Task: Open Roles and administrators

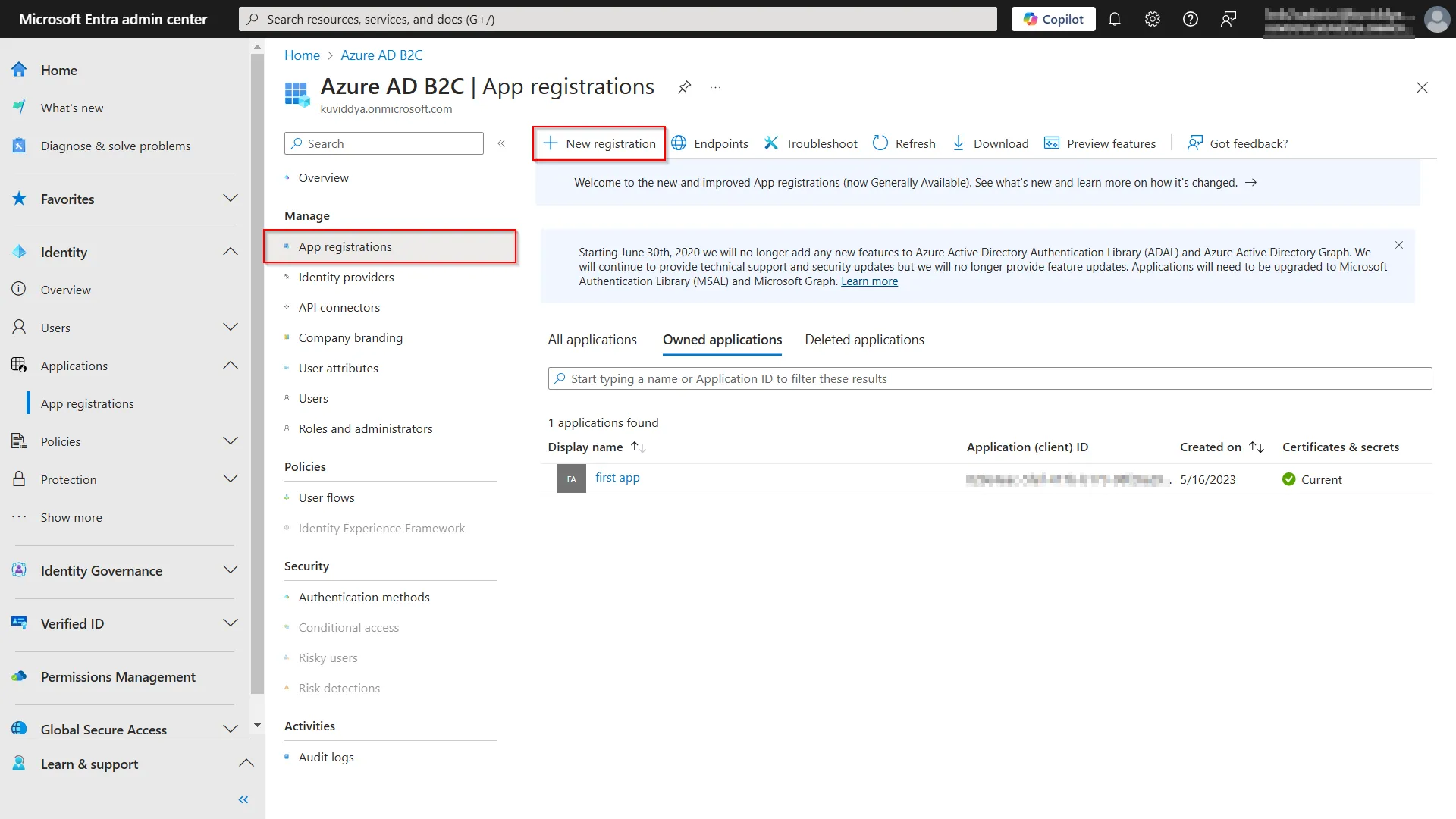Action: [x=366, y=428]
